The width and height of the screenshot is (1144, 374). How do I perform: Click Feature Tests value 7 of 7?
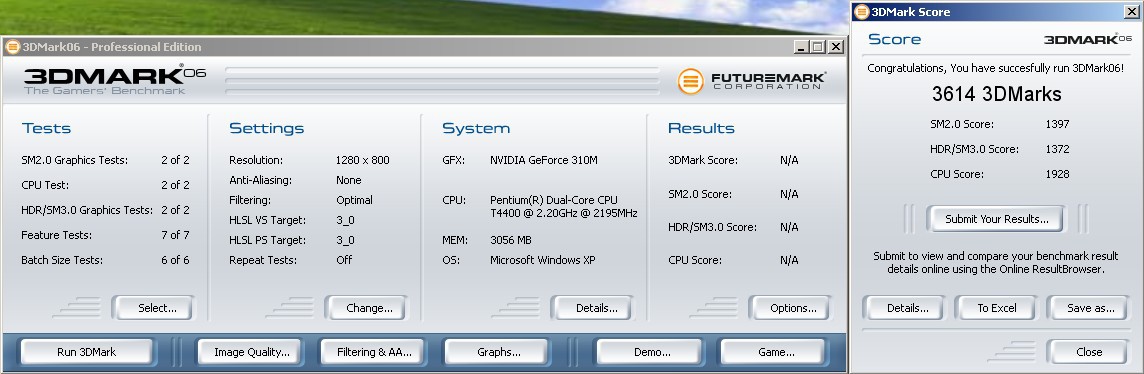[x=175, y=235]
